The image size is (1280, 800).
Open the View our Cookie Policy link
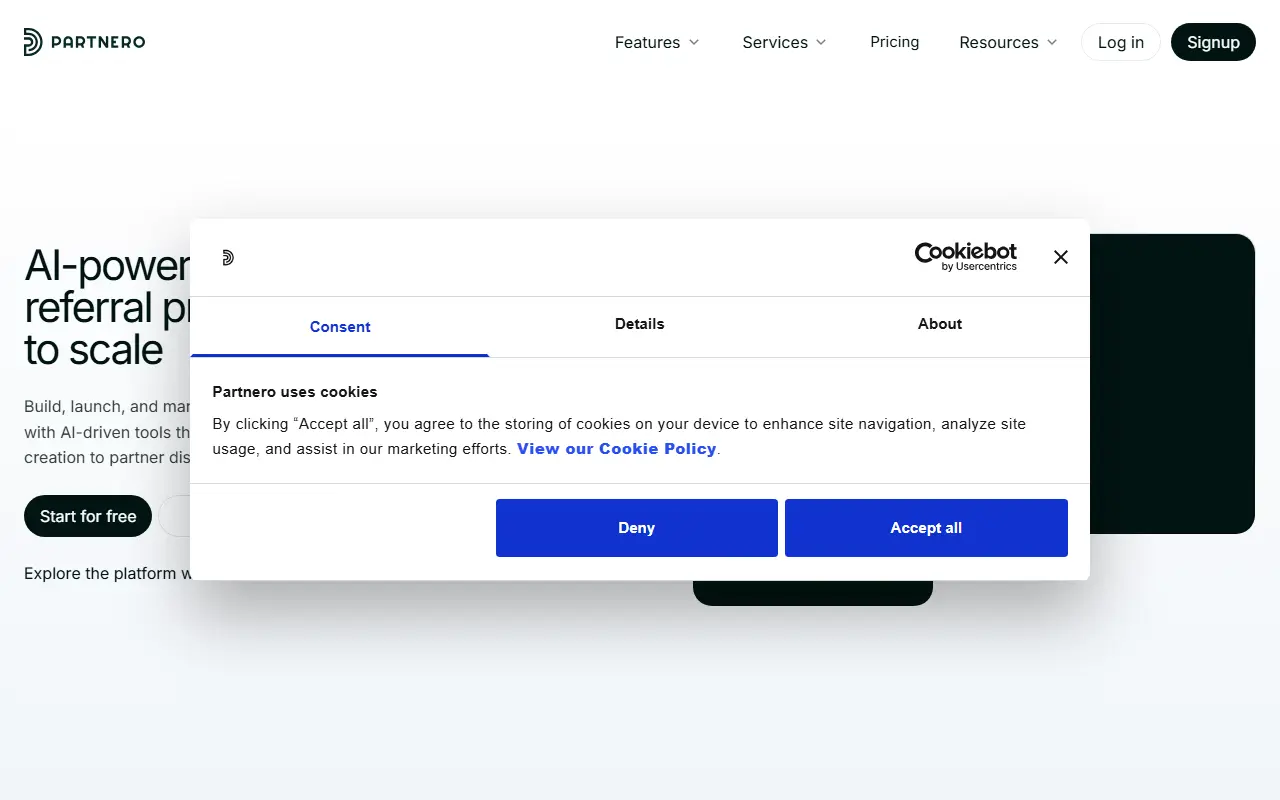click(617, 449)
